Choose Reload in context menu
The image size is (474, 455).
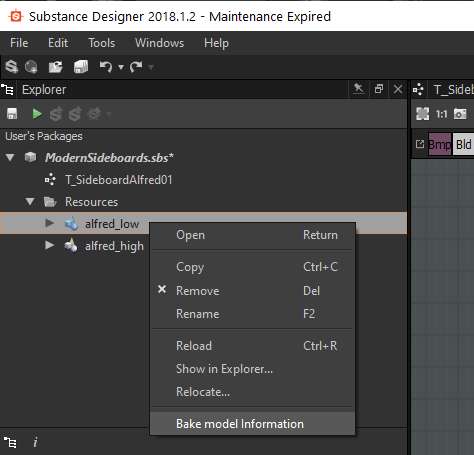click(x=252, y=346)
